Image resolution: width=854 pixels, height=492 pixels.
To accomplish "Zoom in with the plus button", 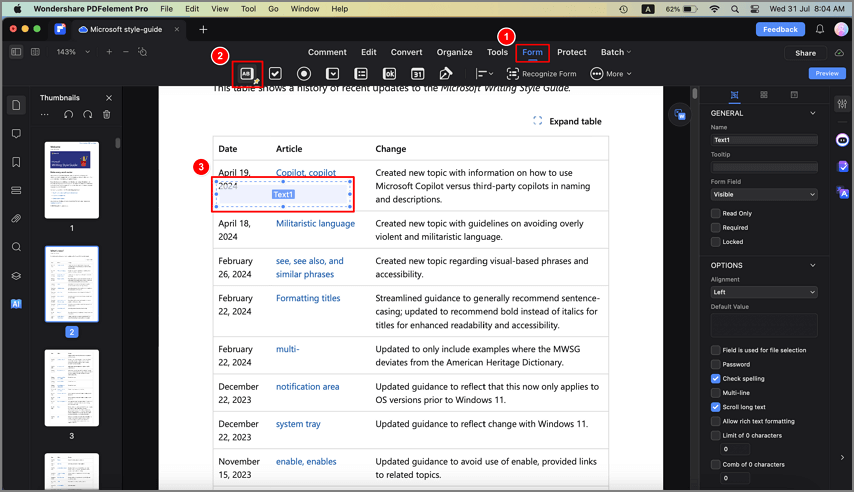I will click(x=109, y=52).
